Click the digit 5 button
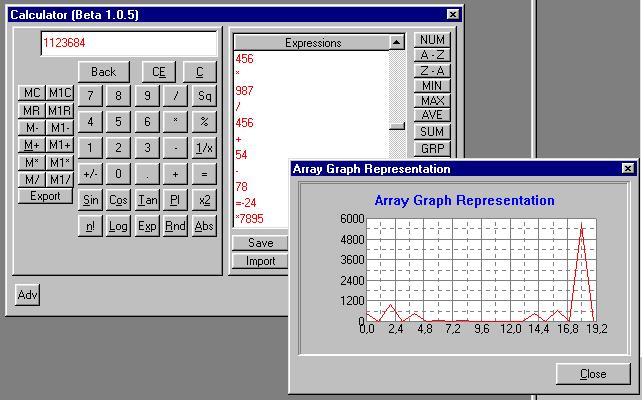Image resolution: width=642 pixels, height=400 pixels. coord(118,122)
